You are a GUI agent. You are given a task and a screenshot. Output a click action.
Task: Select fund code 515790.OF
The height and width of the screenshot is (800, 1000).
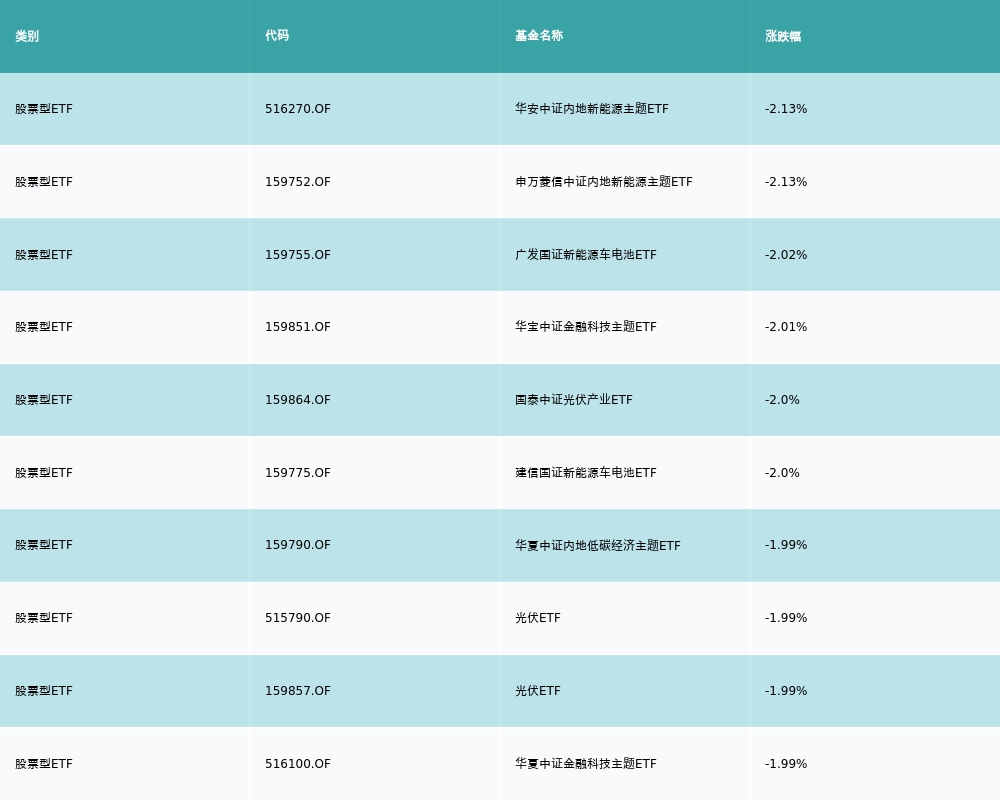coord(298,618)
